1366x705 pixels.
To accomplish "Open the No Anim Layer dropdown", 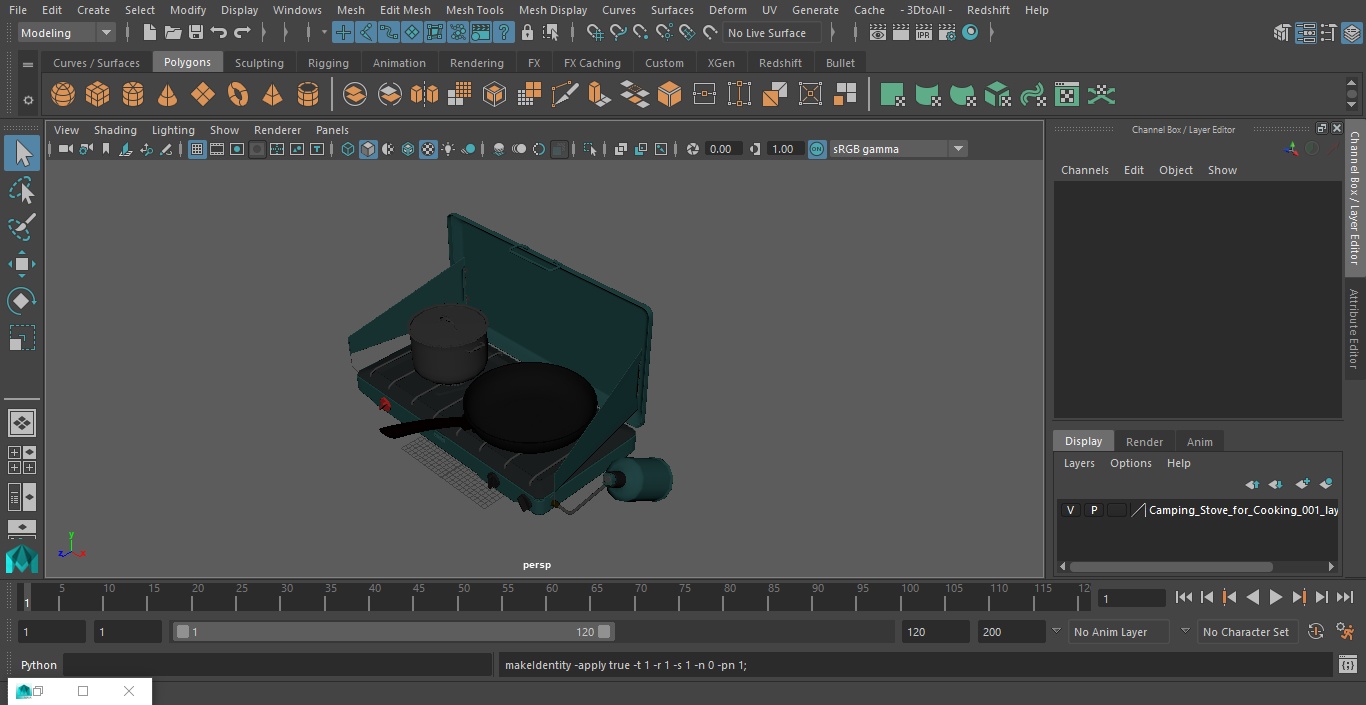I will [x=1118, y=632].
